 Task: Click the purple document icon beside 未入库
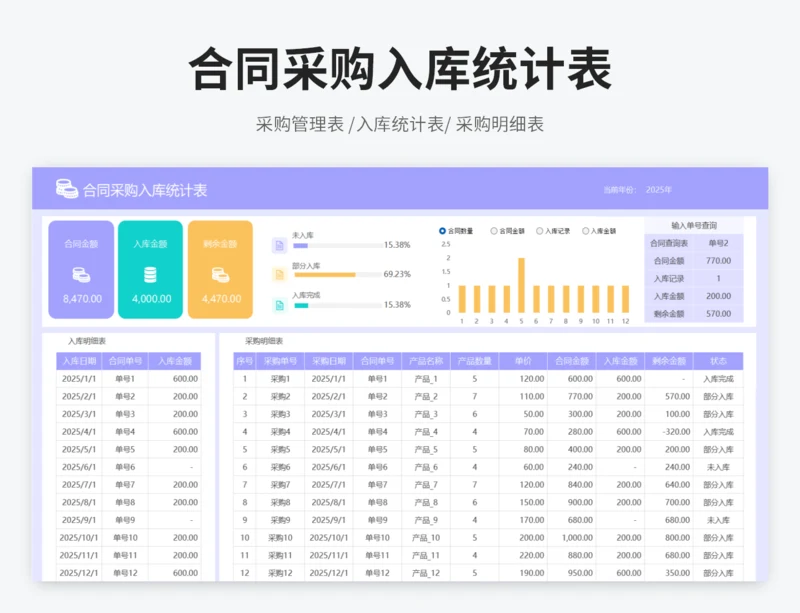click(279, 246)
